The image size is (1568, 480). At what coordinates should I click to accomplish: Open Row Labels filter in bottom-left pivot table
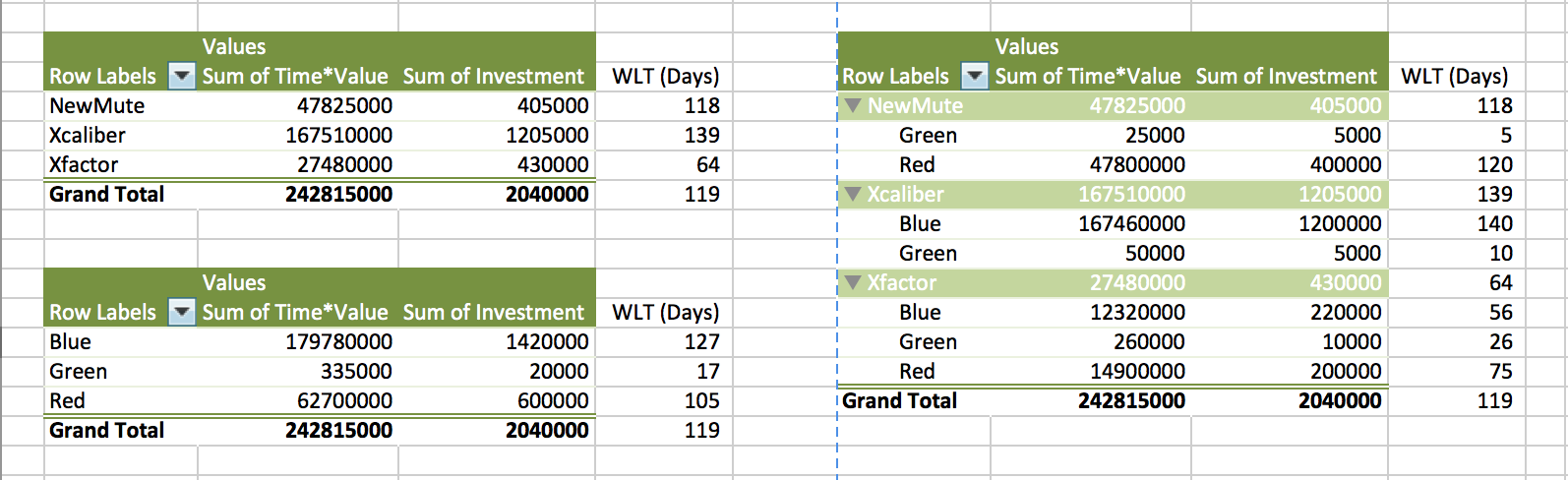click(182, 312)
